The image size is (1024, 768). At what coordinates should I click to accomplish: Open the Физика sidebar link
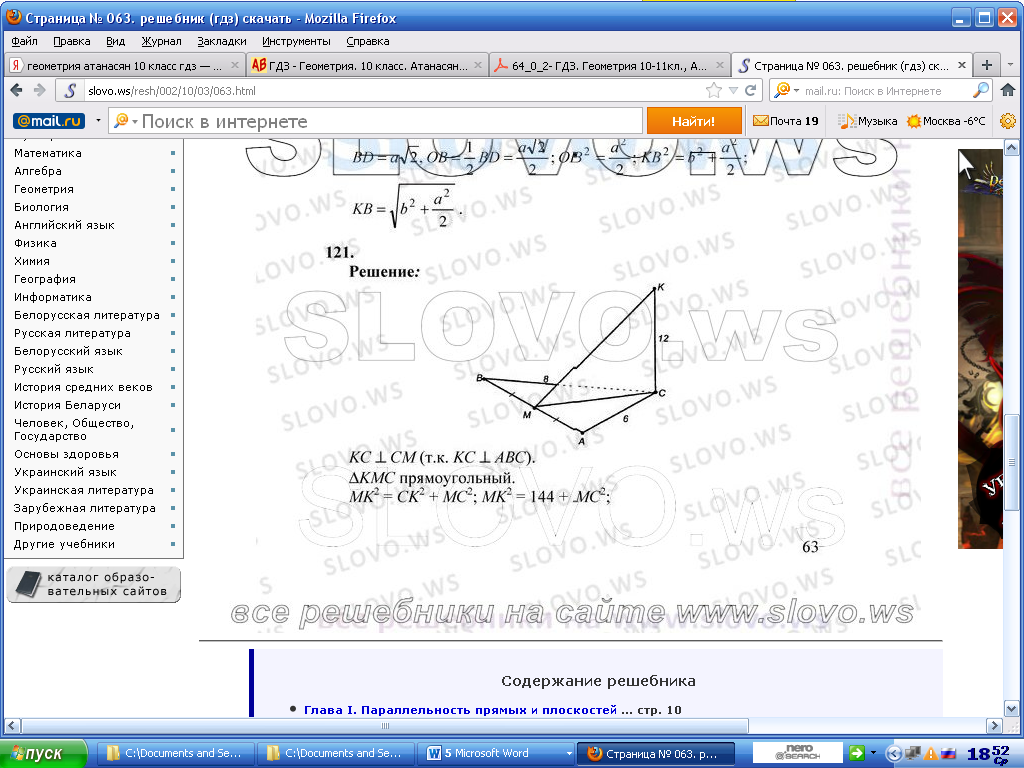[x=35, y=243]
